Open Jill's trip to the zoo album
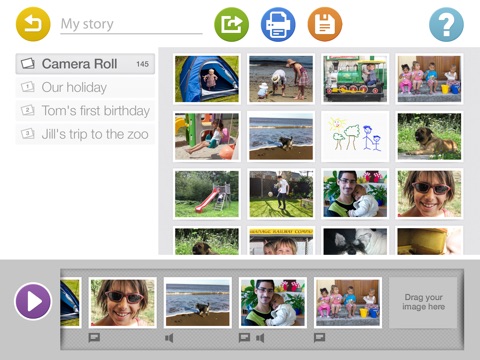480x360 pixels. point(85,134)
